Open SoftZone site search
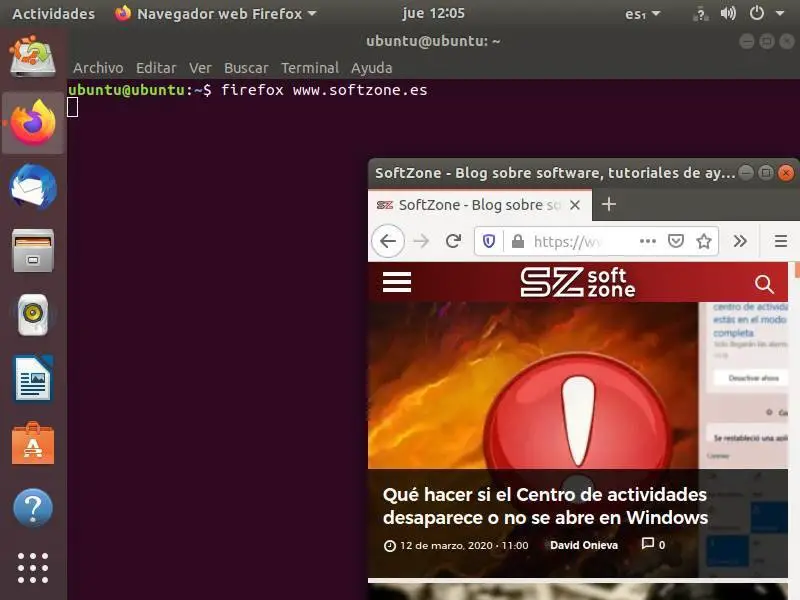The height and width of the screenshot is (600, 800). [x=764, y=284]
